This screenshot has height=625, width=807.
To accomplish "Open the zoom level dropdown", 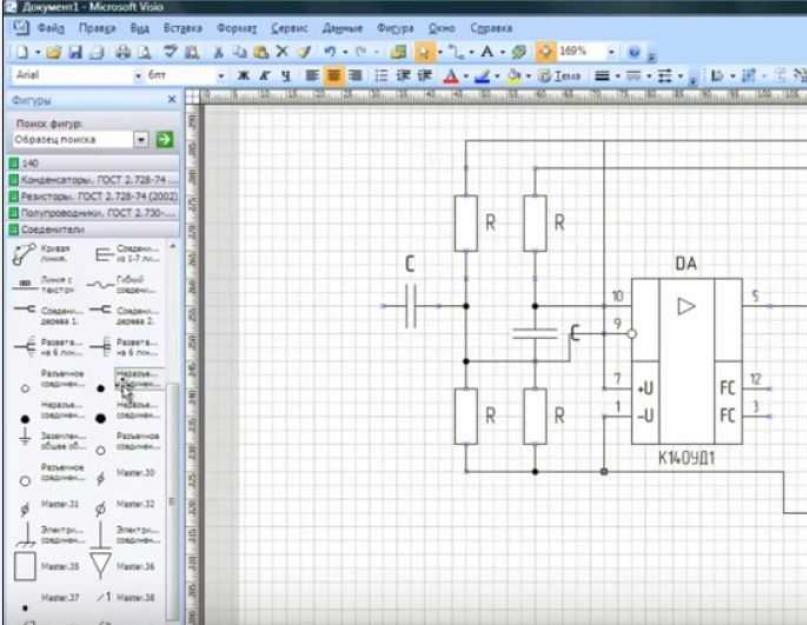I will click(x=611, y=51).
